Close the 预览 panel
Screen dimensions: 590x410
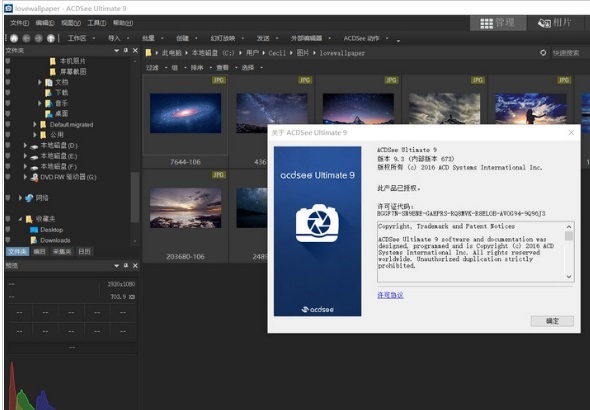(x=135, y=266)
